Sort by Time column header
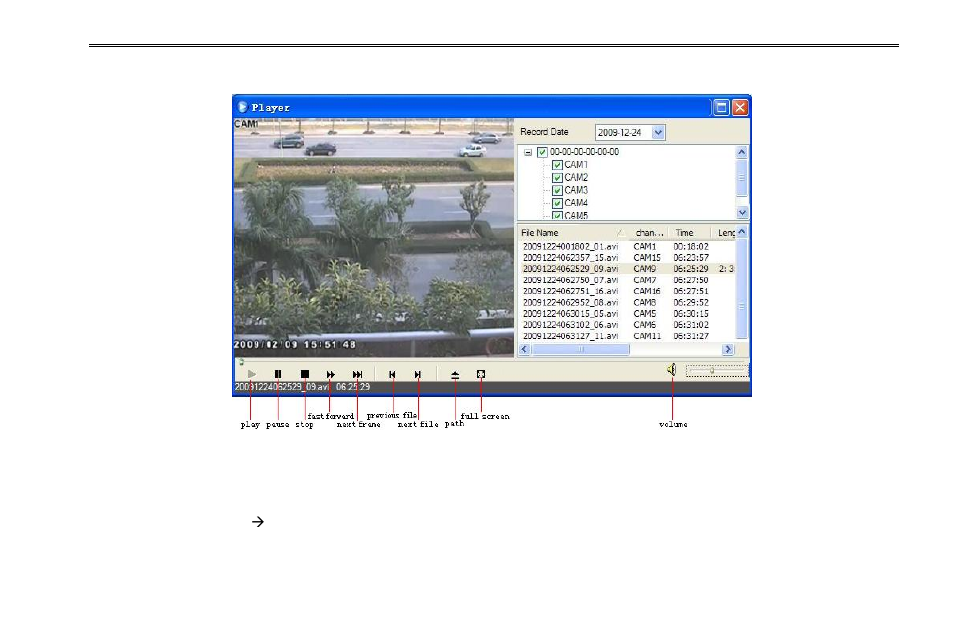Viewport: 954px width, 636px height. tap(689, 232)
